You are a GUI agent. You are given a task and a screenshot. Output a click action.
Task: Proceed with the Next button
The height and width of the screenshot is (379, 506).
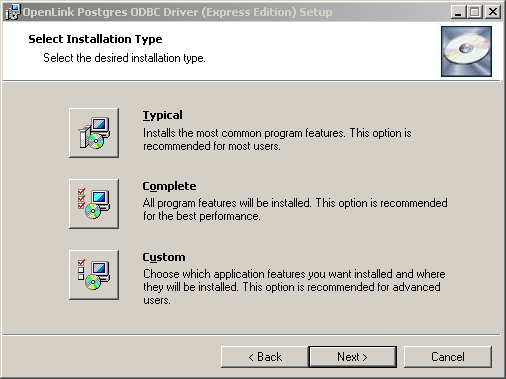click(x=353, y=357)
